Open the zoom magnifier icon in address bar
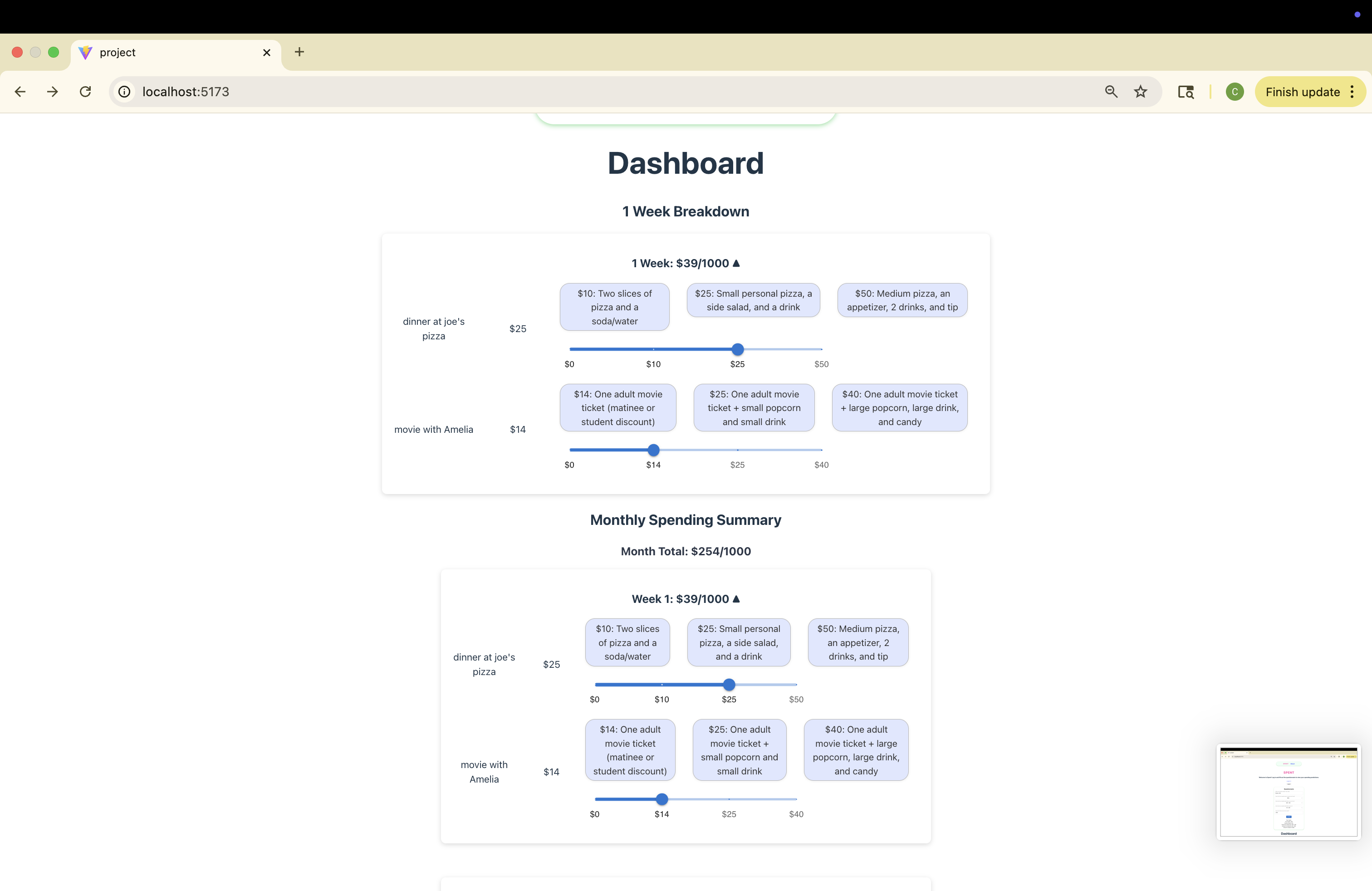 pyautogui.click(x=1111, y=92)
